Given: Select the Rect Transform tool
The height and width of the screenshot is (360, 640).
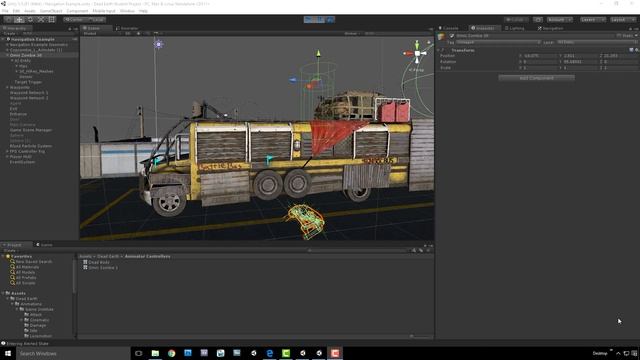Looking at the screenshot, I should click(x=51, y=19).
